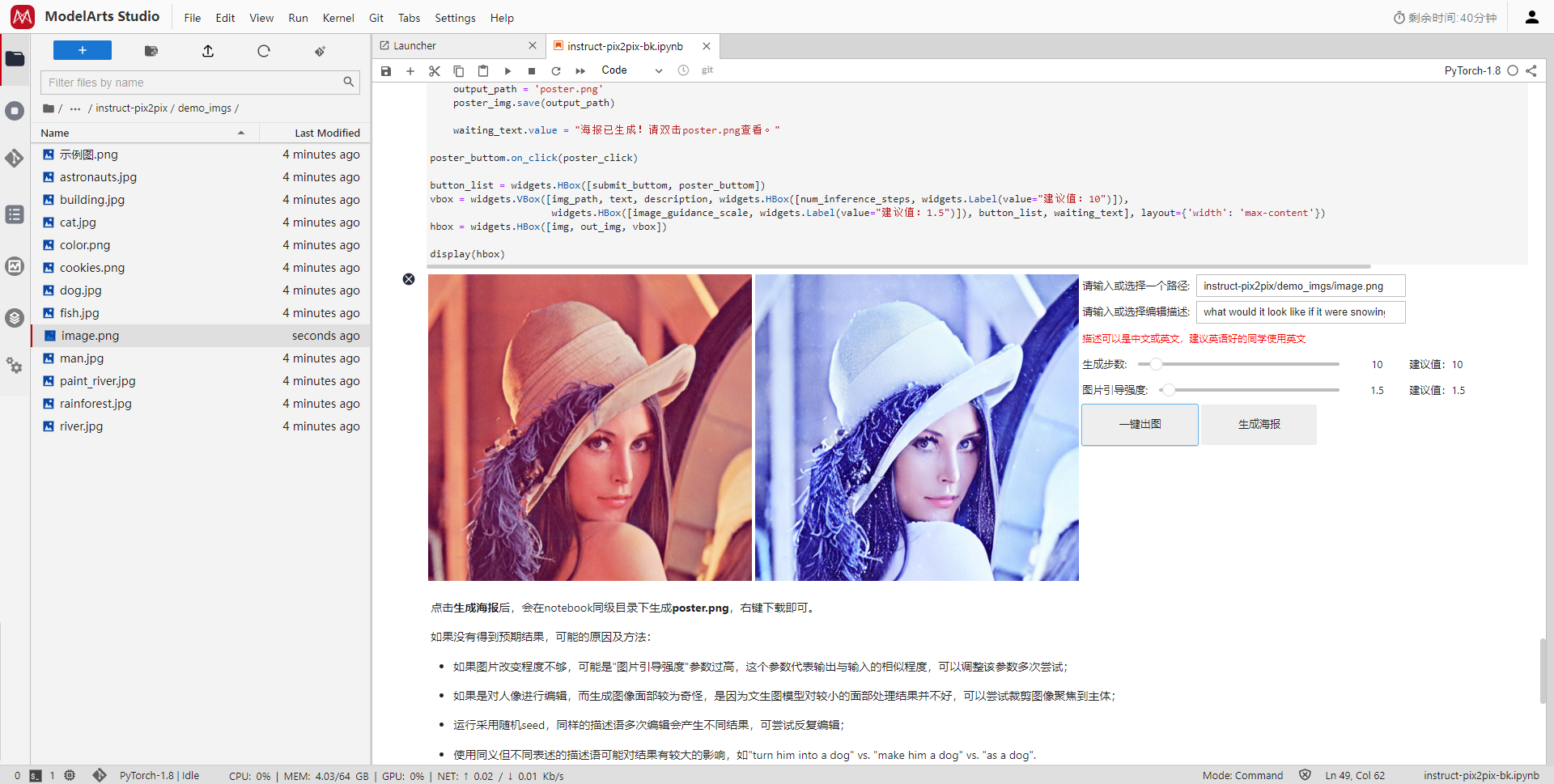Image resolution: width=1554 pixels, height=784 pixels.
Task: Close the Launcher tab
Action: (532, 46)
